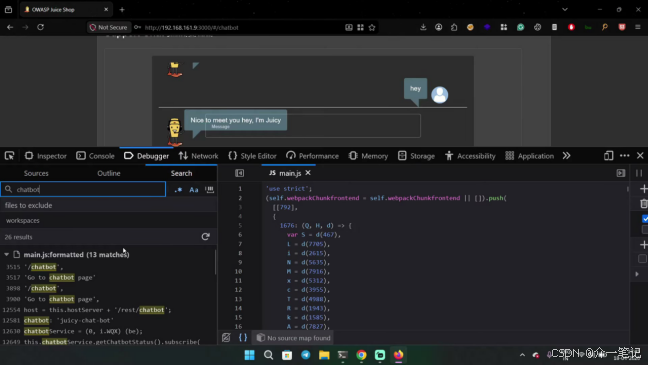Toggle the regex search modifier
This screenshot has width=648, height=365.
coord(178,189)
